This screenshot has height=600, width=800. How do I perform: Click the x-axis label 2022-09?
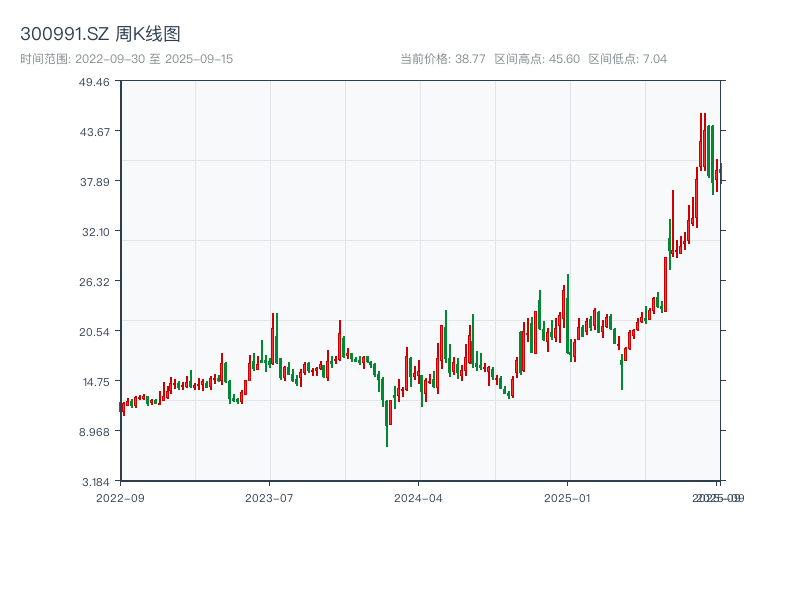[x=120, y=498]
